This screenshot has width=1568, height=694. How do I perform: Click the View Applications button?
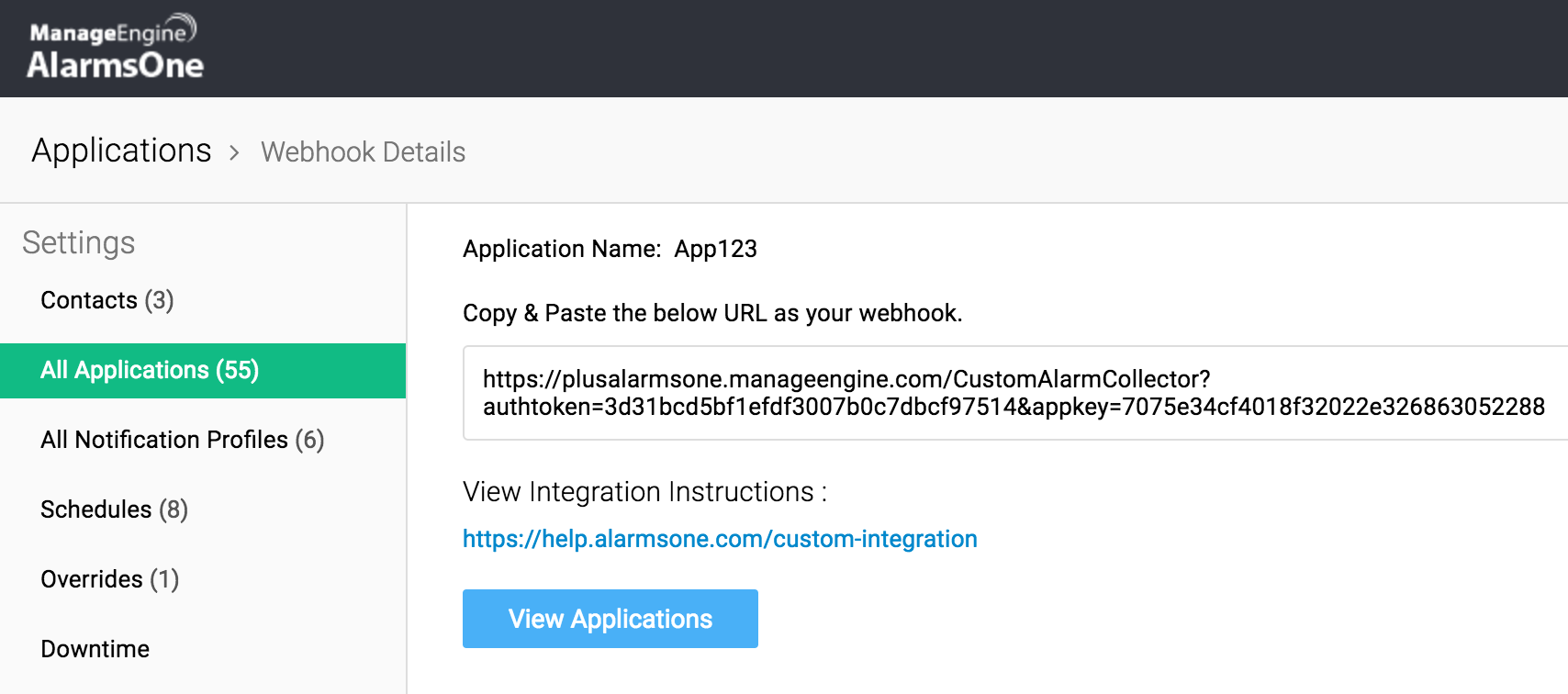point(610,619)
